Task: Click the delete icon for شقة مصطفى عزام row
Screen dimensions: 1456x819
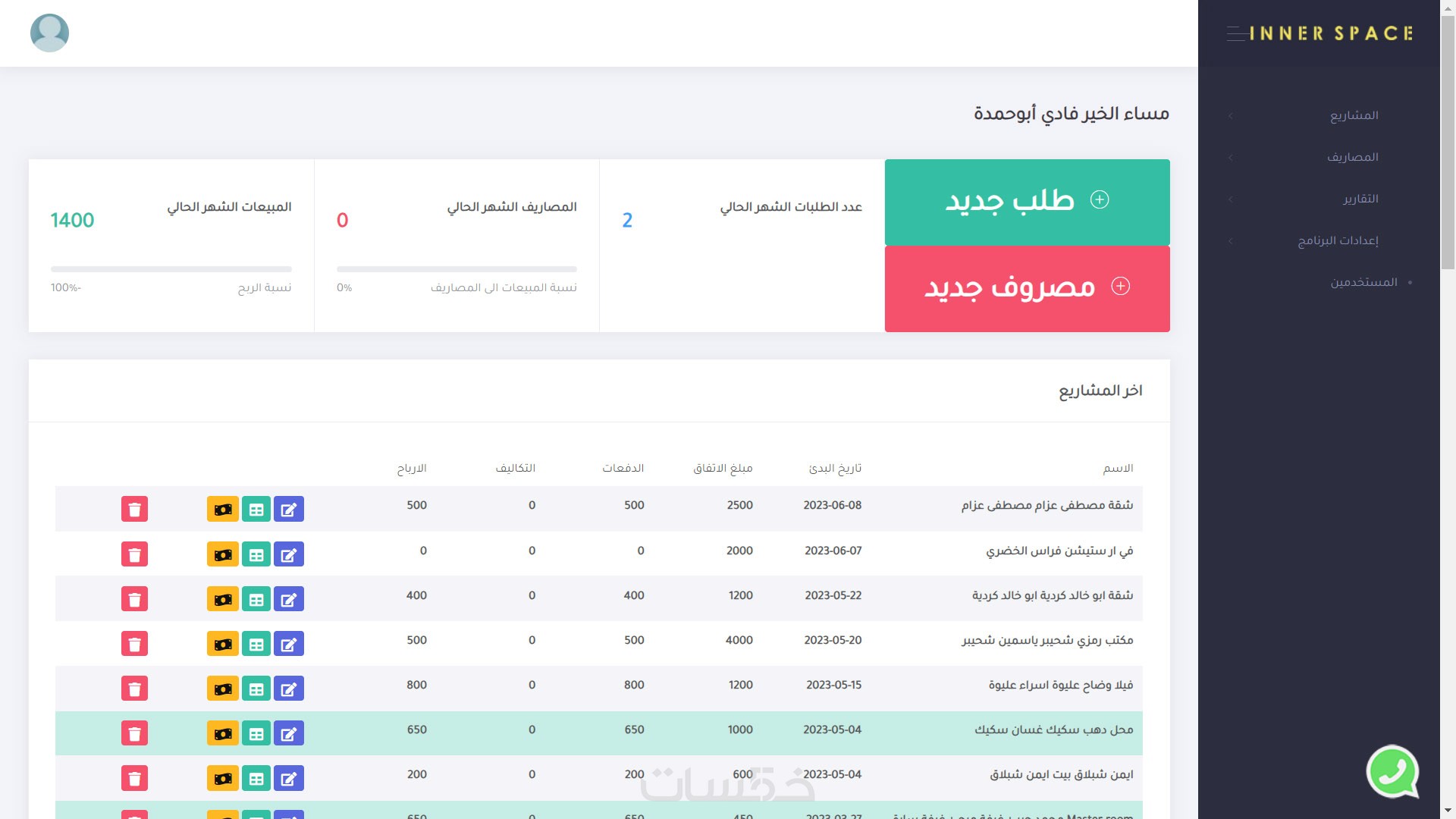Action: [x=134, y=509]
